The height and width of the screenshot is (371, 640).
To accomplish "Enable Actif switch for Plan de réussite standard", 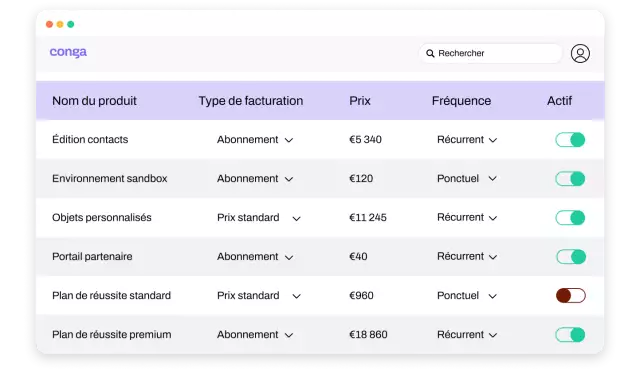I will [x=571, y=295].
